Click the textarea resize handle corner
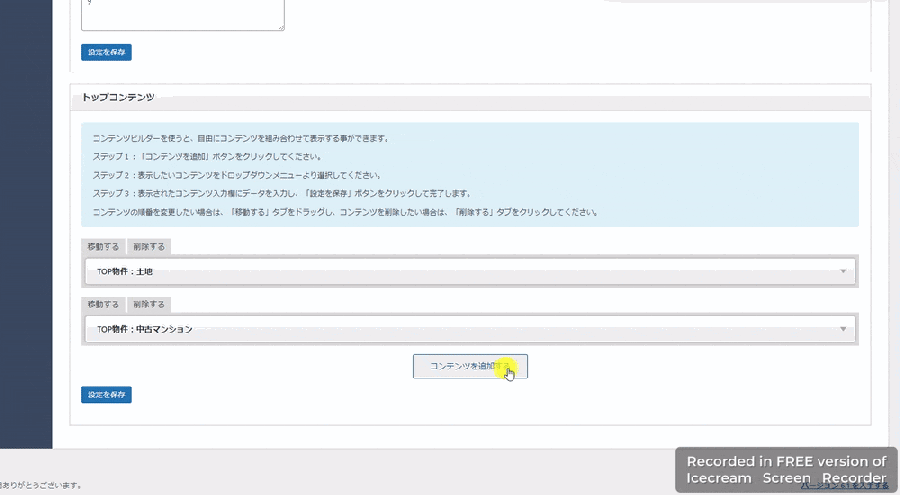The width and height of the screenshot is (900, 495). pyautogui.click(x=281, y=27)
